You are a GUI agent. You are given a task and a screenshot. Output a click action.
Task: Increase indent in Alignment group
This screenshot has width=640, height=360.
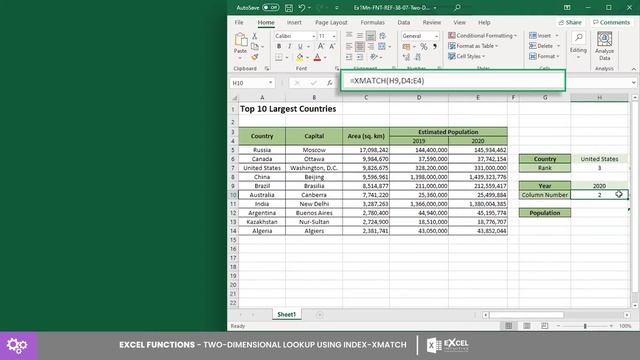pos(360,57)
